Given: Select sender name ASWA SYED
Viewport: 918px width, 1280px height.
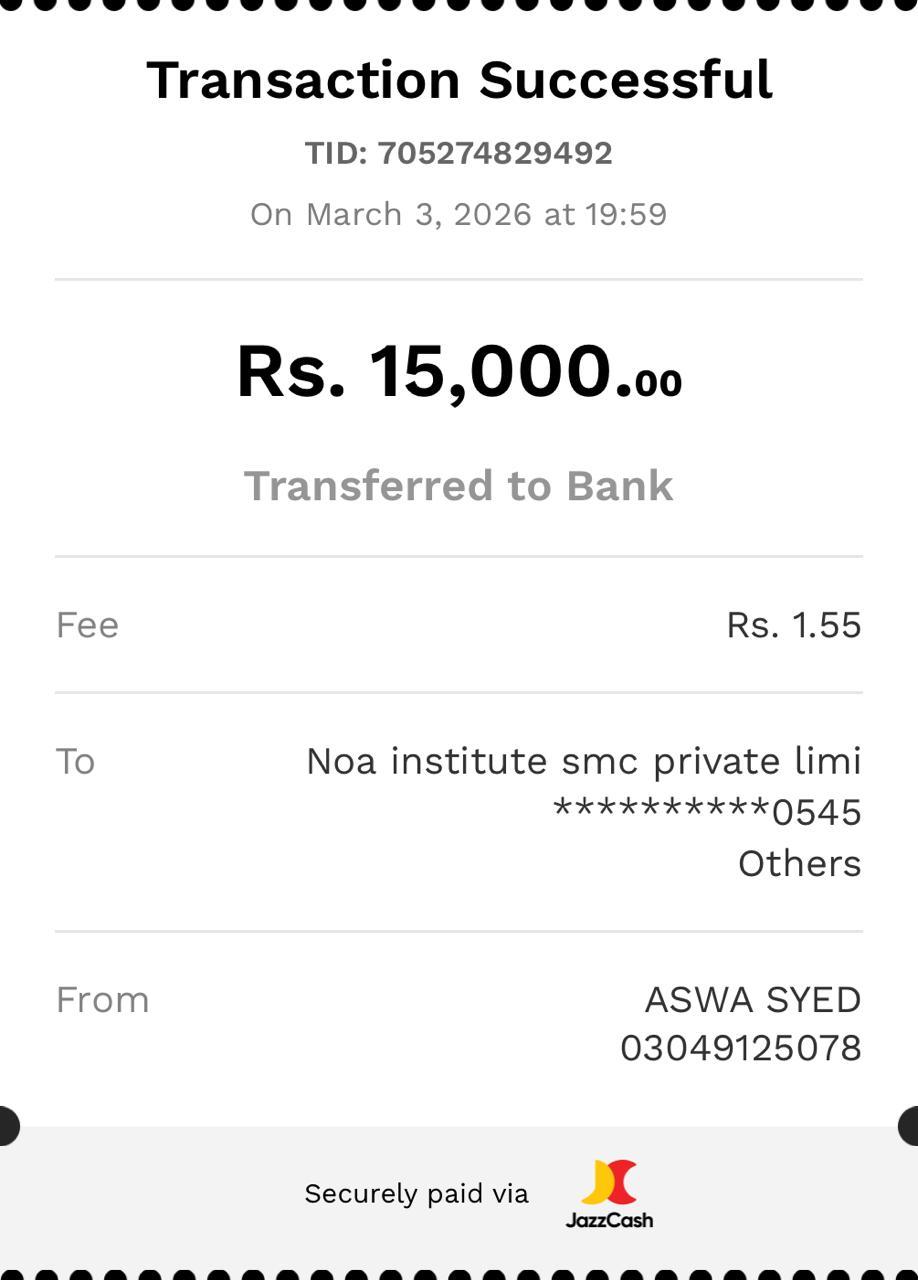Looking at the screenshot, I should click(752, 1000).
